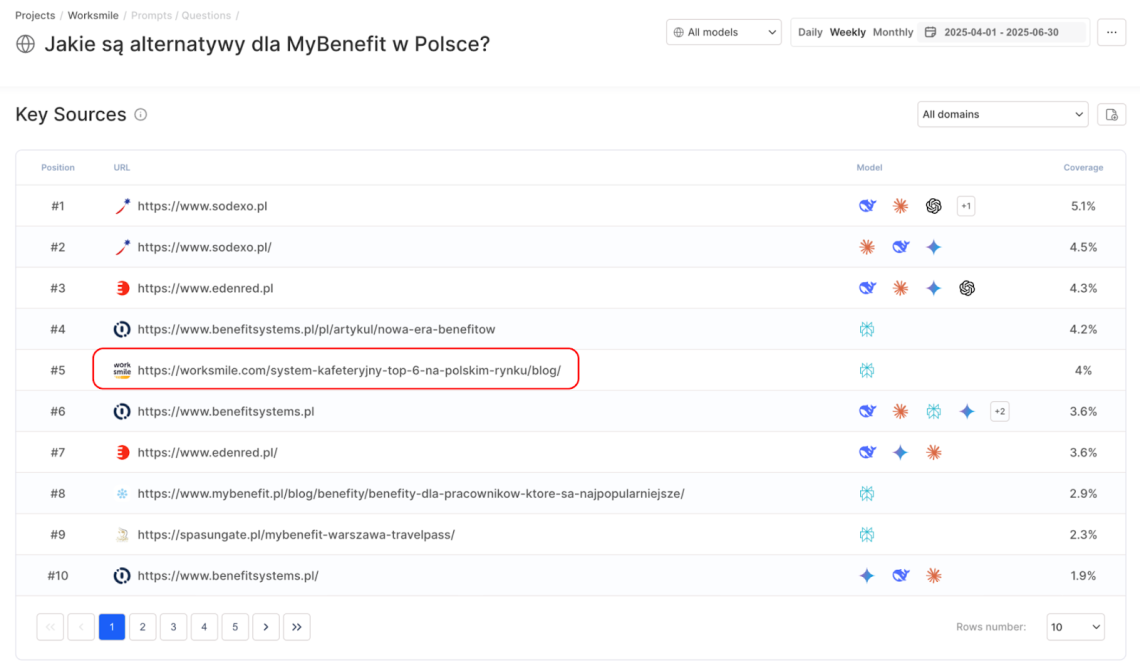Click the DeepSeek whale icon on row #1
The image size is (1140, 671).
click(867, 206)
